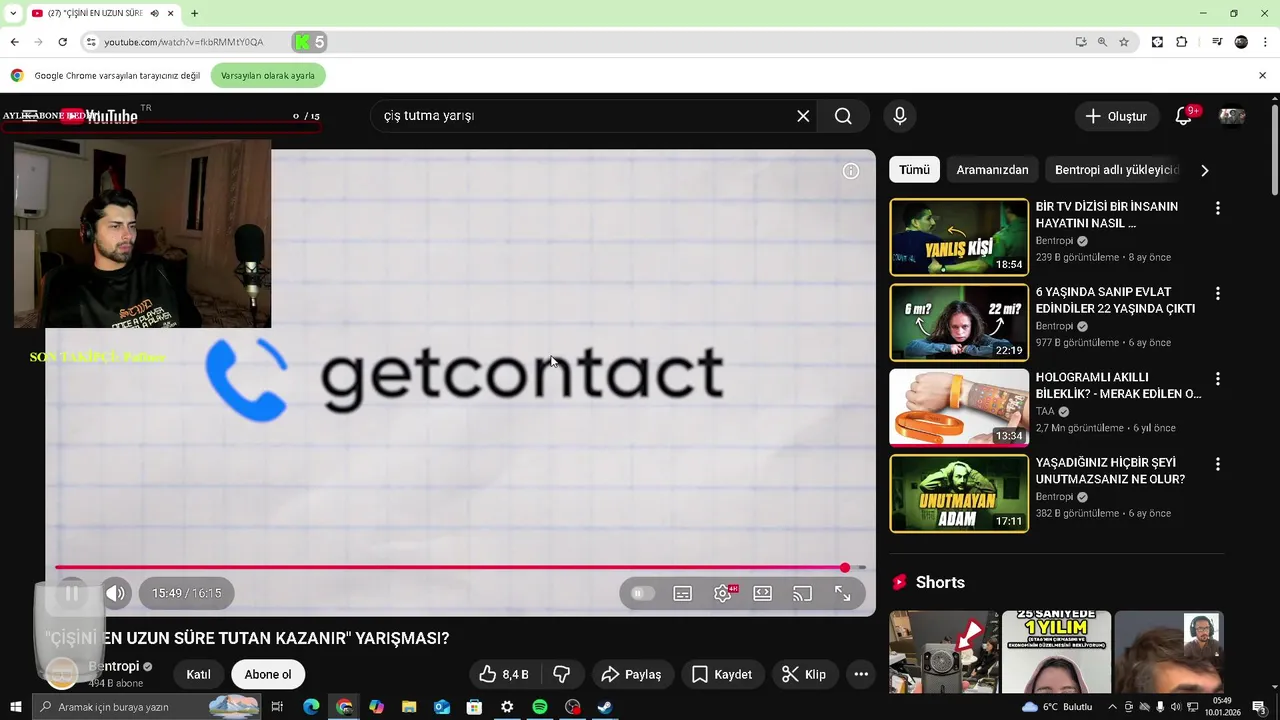
Task: Open the 22:19 video thumbnail
Action: click(959, 322)
